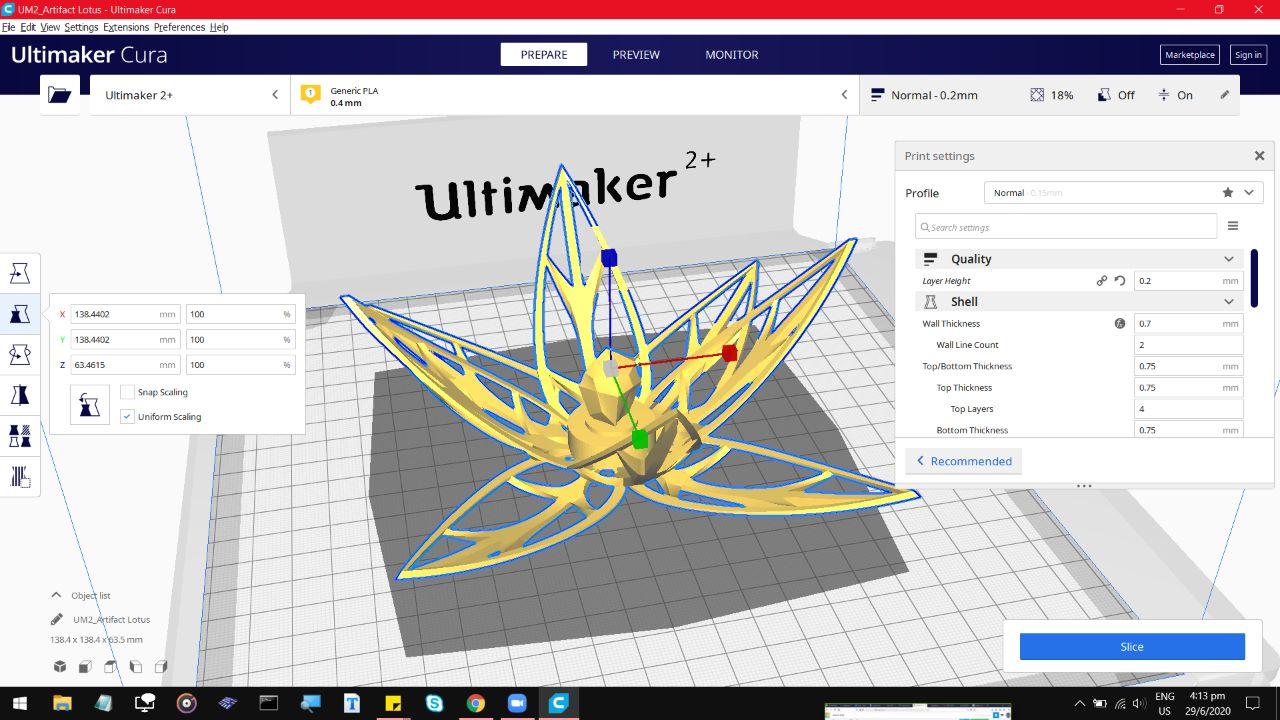This screenshot has height=720, width=1280.
Task: Open file with the folder icon
Action: [60, 95]
